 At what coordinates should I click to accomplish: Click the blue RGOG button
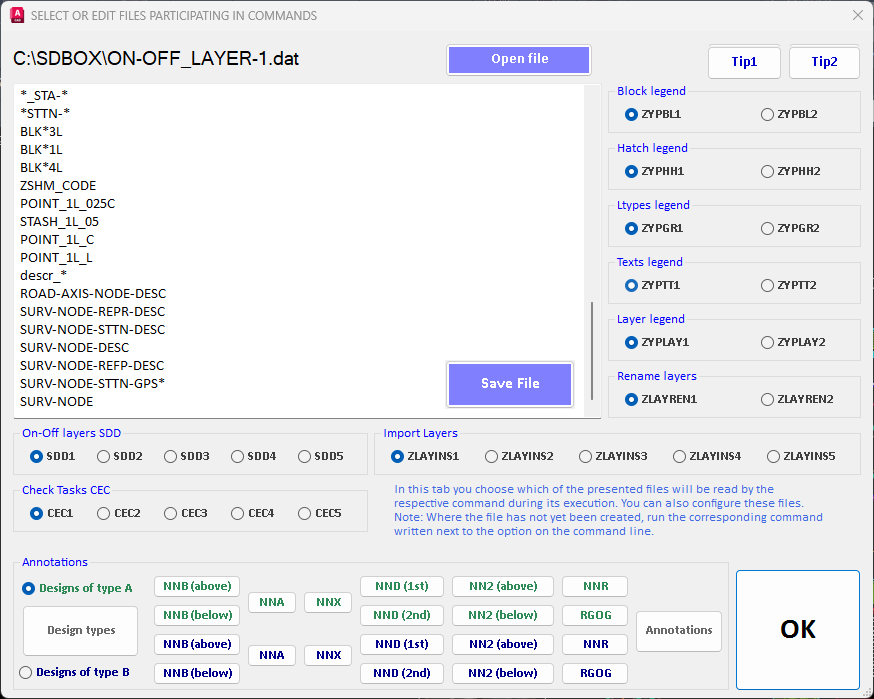pyautogui.click(x=595, y=673)
